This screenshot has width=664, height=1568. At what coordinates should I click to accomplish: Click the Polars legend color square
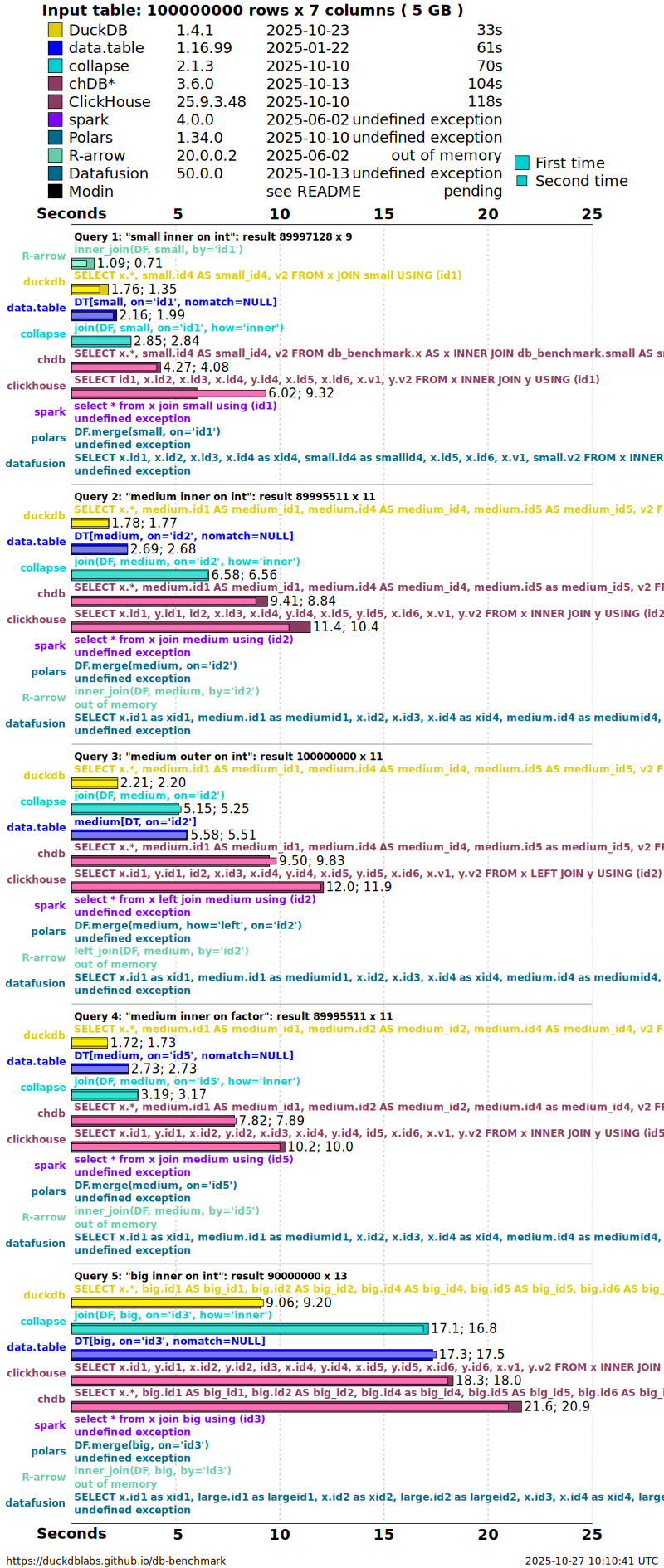point(55,138)
